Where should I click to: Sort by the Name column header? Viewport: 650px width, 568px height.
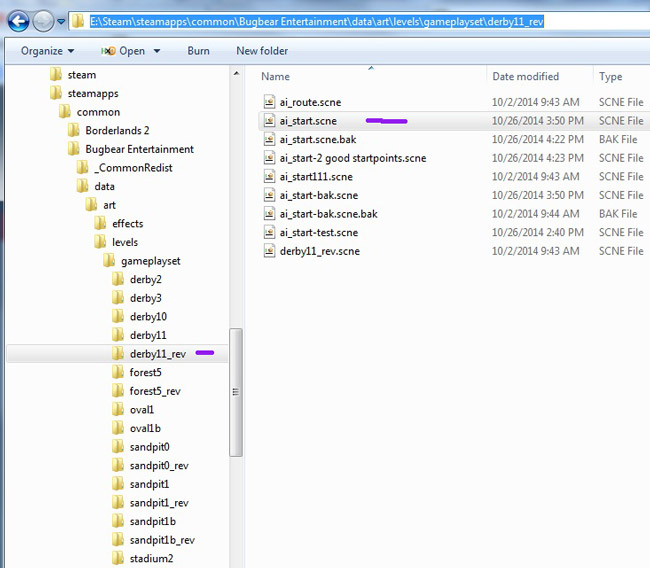[x=275, y=76]
